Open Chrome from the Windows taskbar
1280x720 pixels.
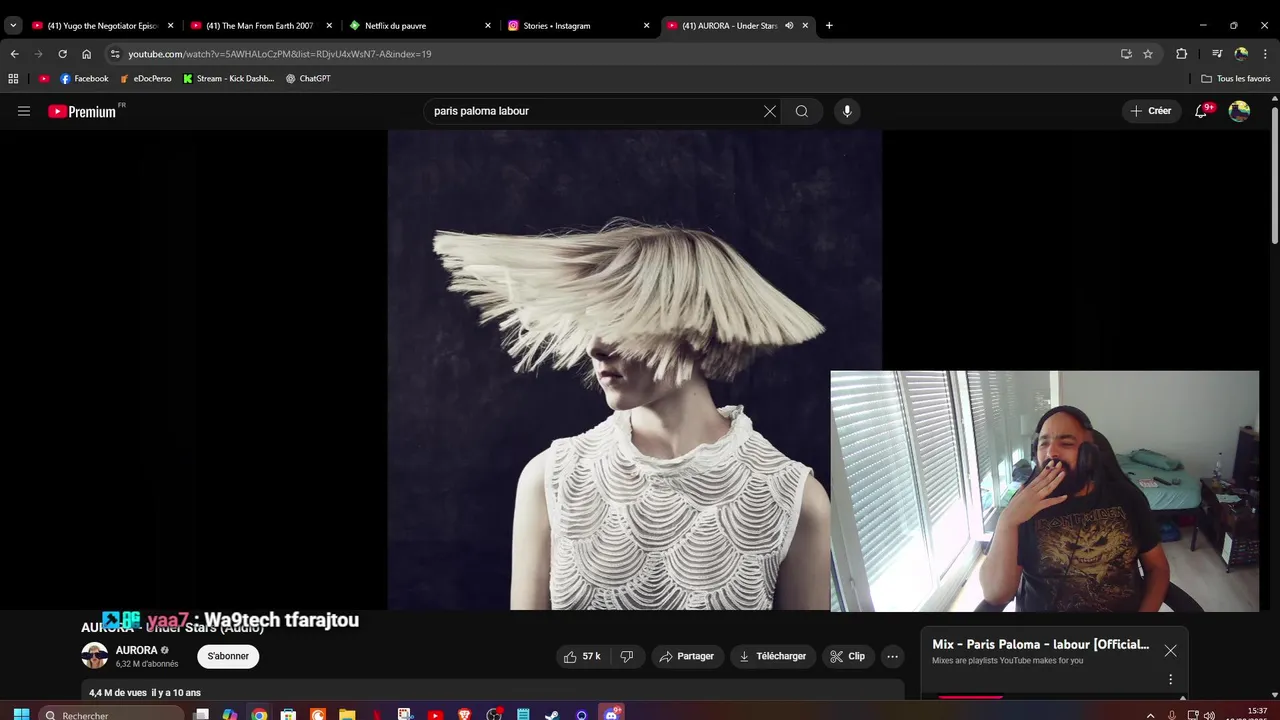coord(259,714)
